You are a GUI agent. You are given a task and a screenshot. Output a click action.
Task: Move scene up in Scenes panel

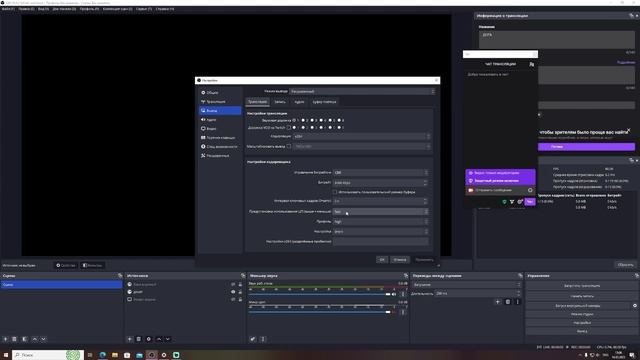pos(35,339)
